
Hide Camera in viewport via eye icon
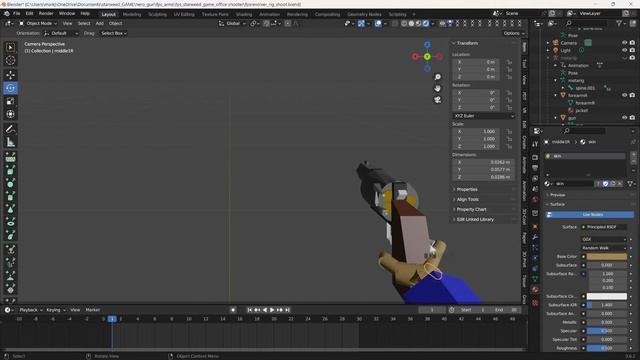(624, 43)
